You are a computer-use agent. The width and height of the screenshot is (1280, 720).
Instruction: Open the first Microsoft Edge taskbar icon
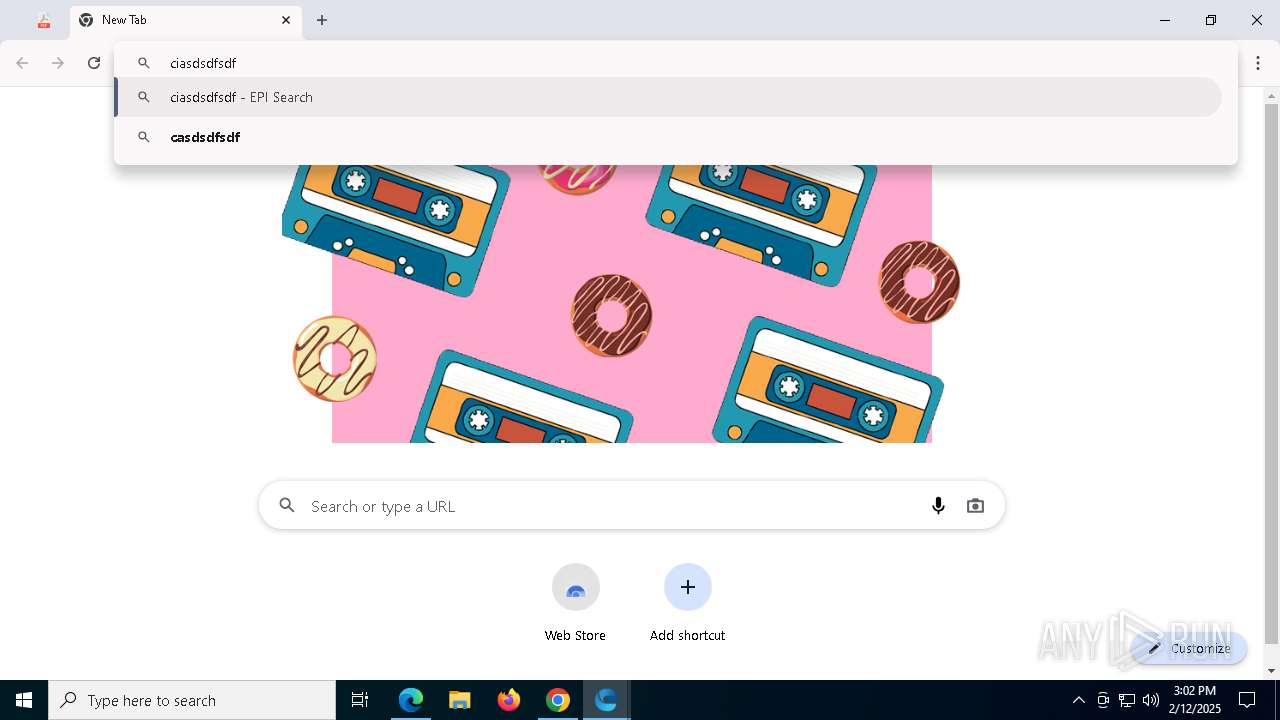[x=411, y=700]
